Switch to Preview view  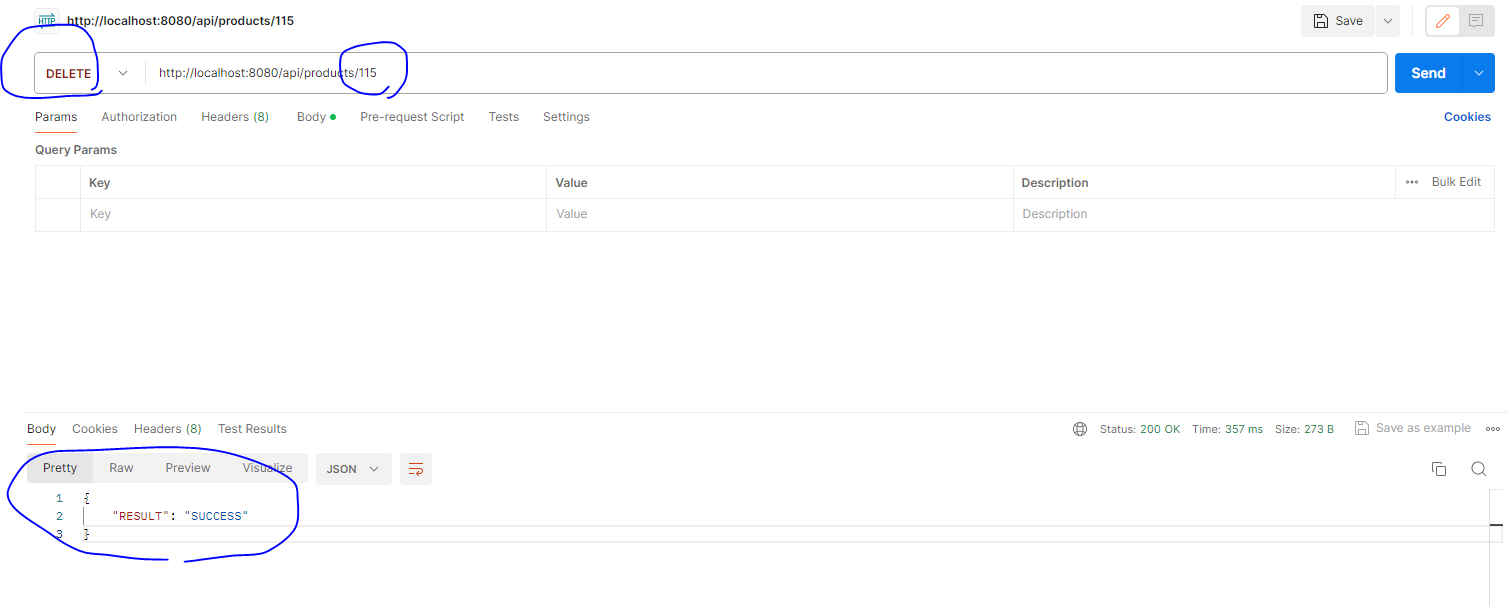pos(188,468)
